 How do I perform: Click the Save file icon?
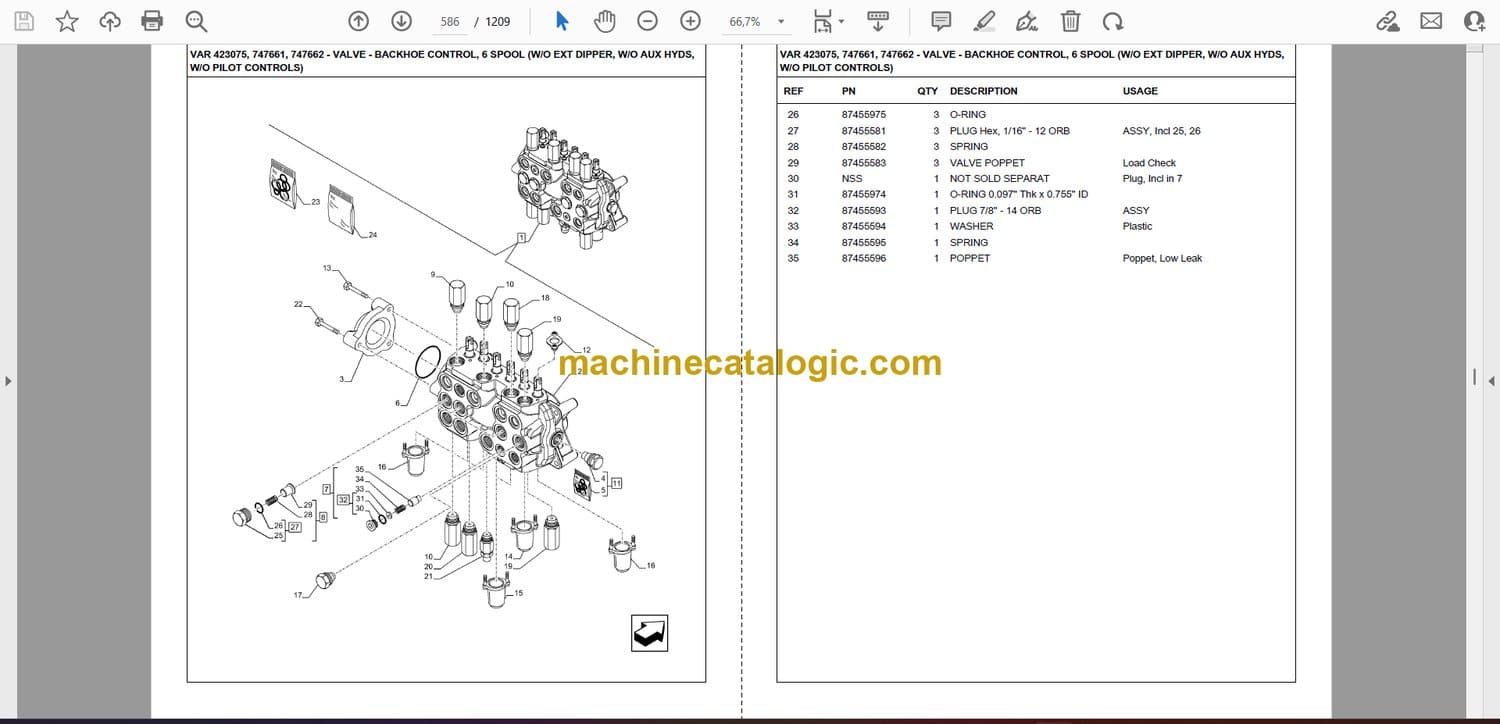(24, 21)
